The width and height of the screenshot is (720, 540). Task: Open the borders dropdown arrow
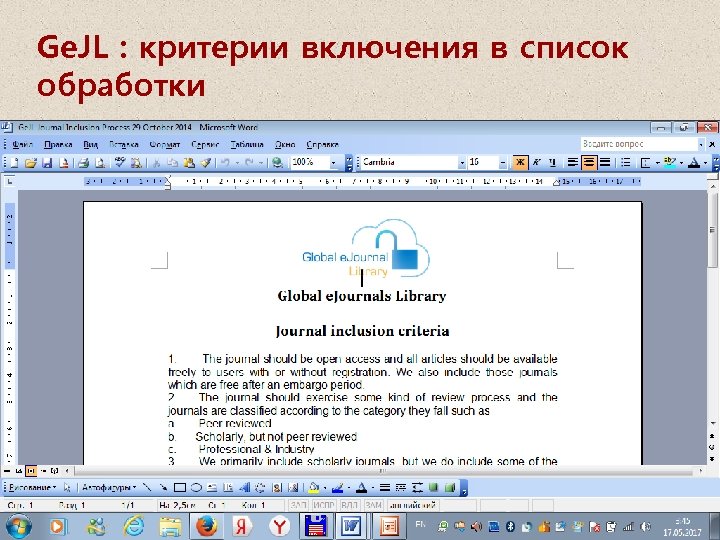pos(658,163)
